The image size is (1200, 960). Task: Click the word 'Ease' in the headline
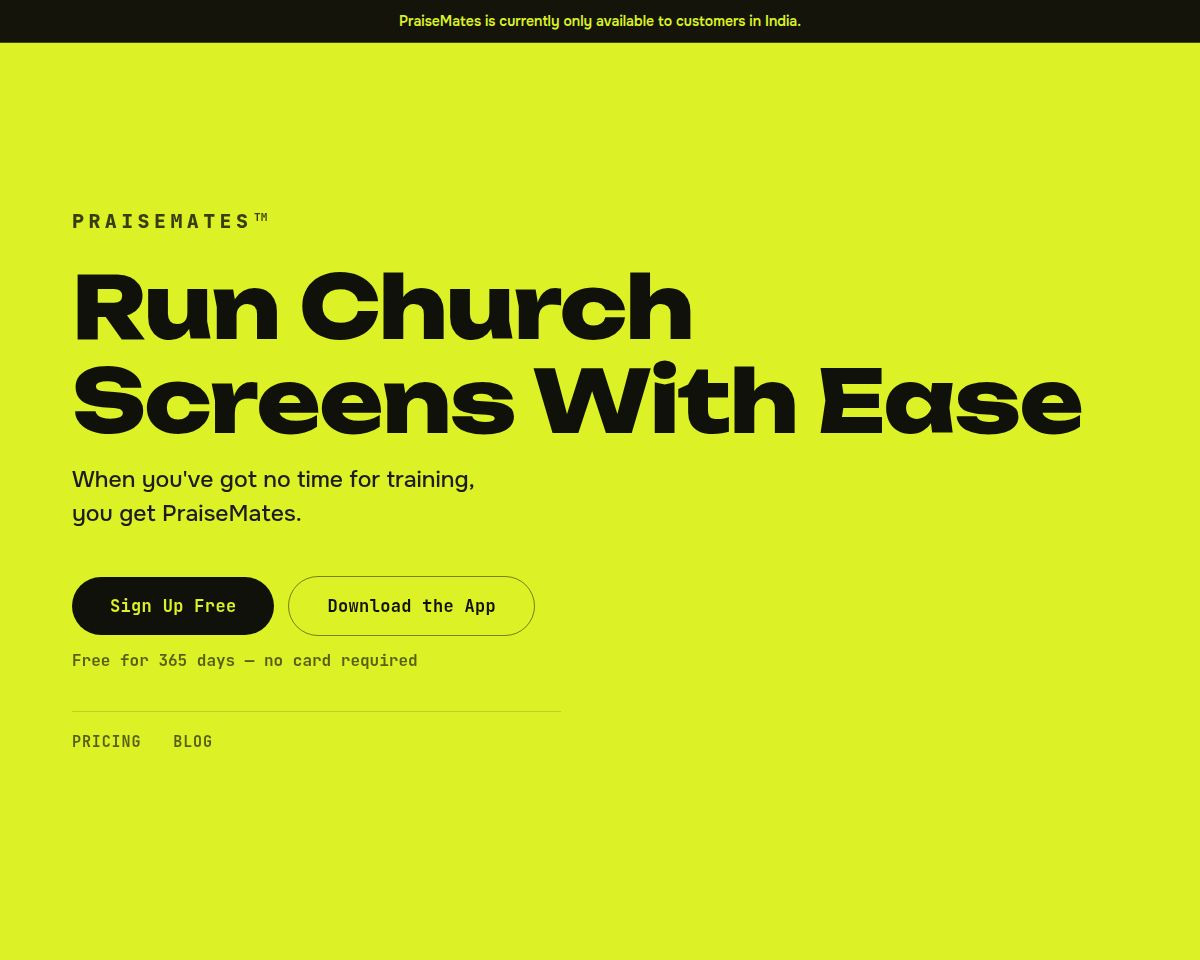click(x=951, y=403)
